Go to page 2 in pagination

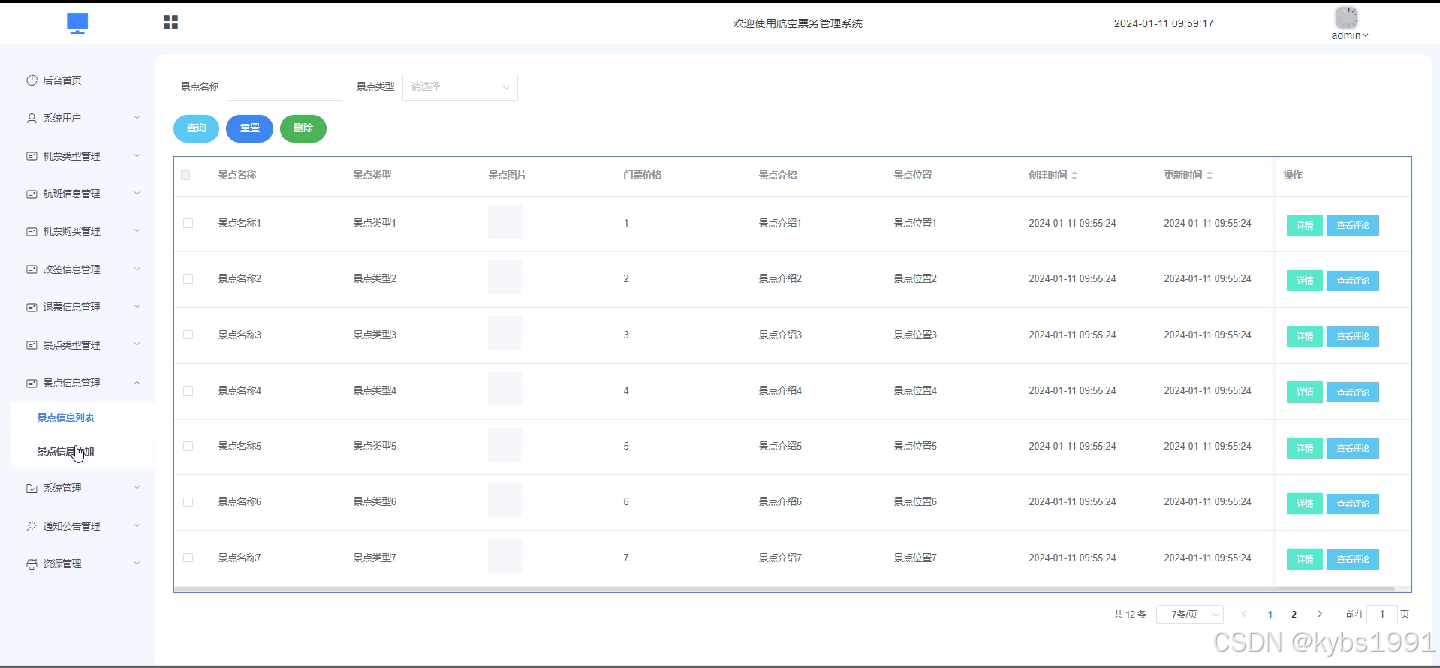pyautogui.click(x=1294, y=614)
